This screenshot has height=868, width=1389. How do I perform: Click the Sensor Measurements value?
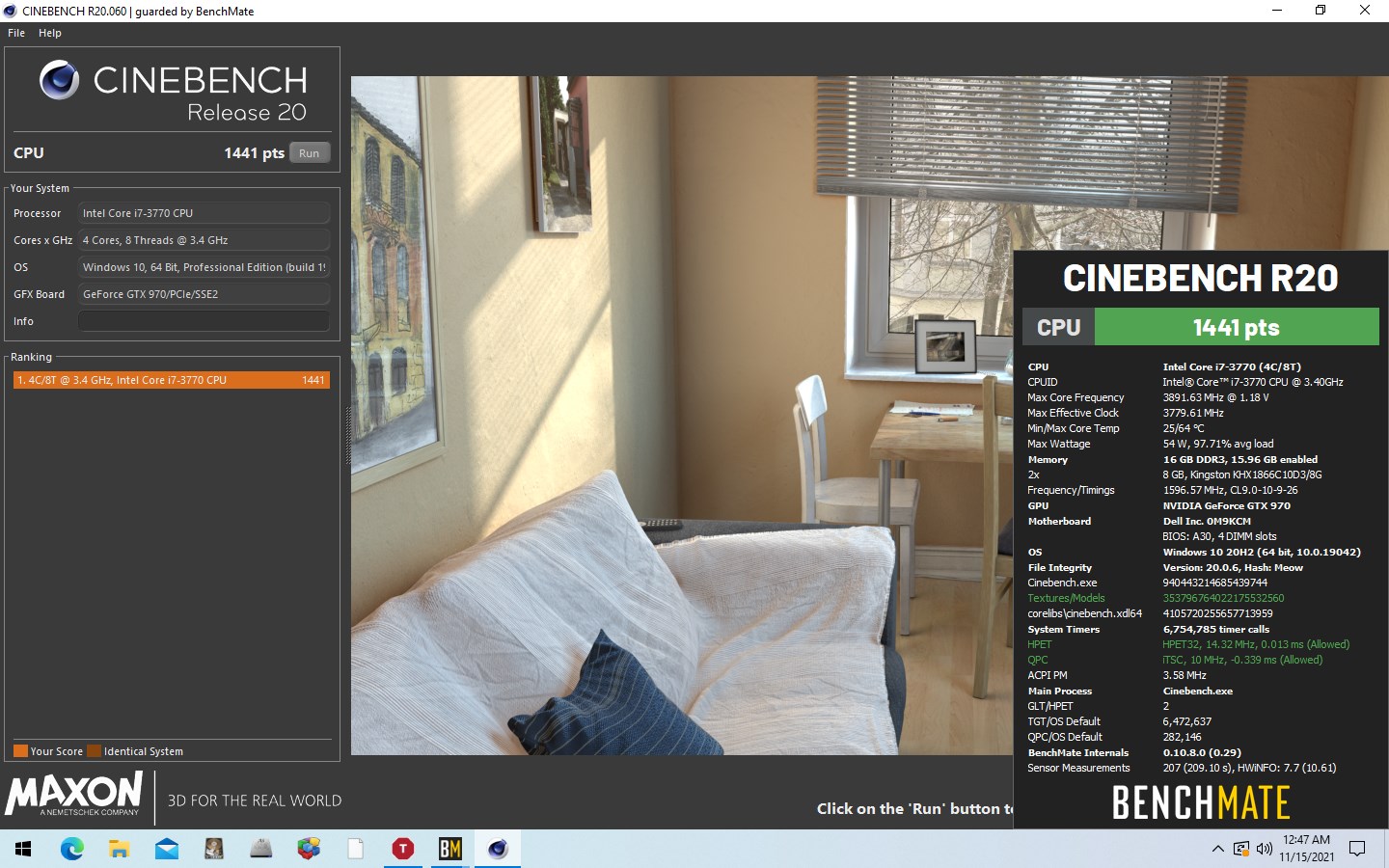pos(1249,768)
